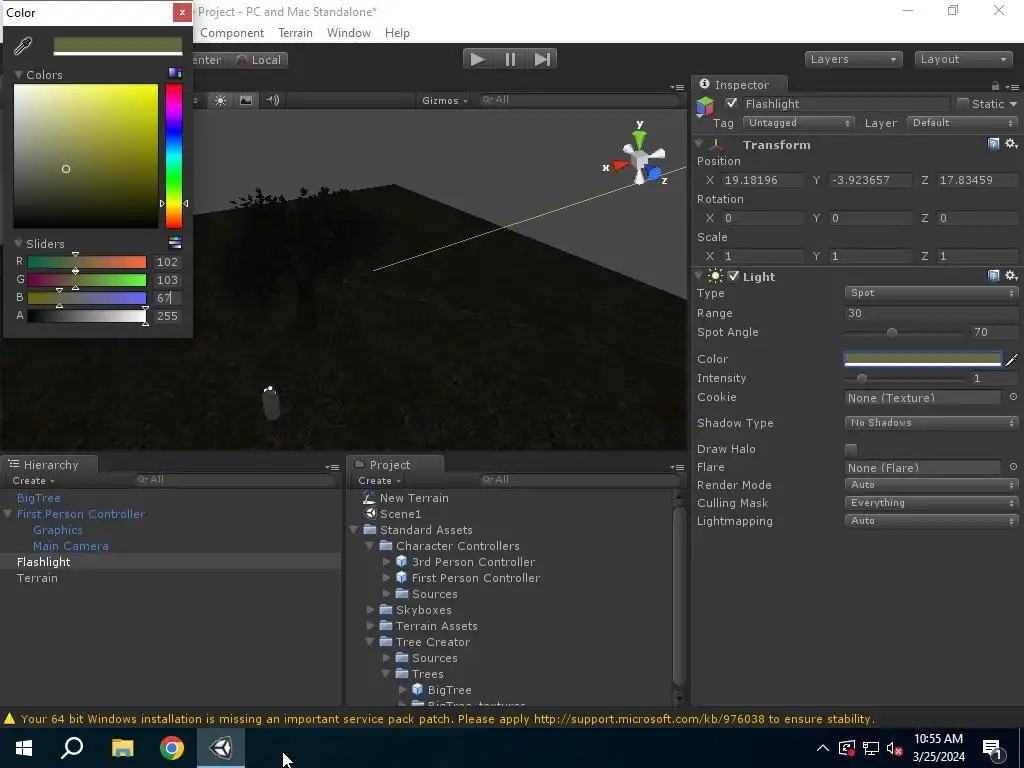
Task: Open Culling Mask dropdown showing Everything
Action: pos(931,503)
